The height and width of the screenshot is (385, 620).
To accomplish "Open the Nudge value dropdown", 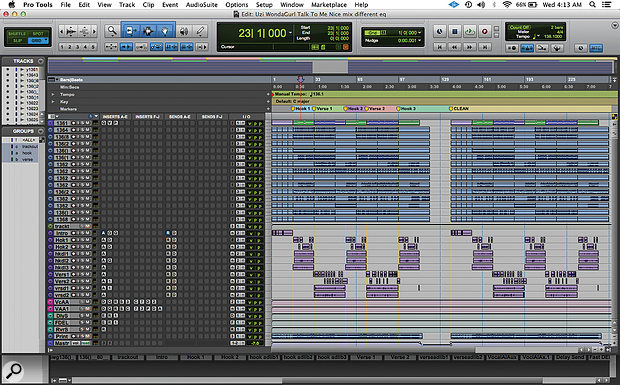I will 419,40.
